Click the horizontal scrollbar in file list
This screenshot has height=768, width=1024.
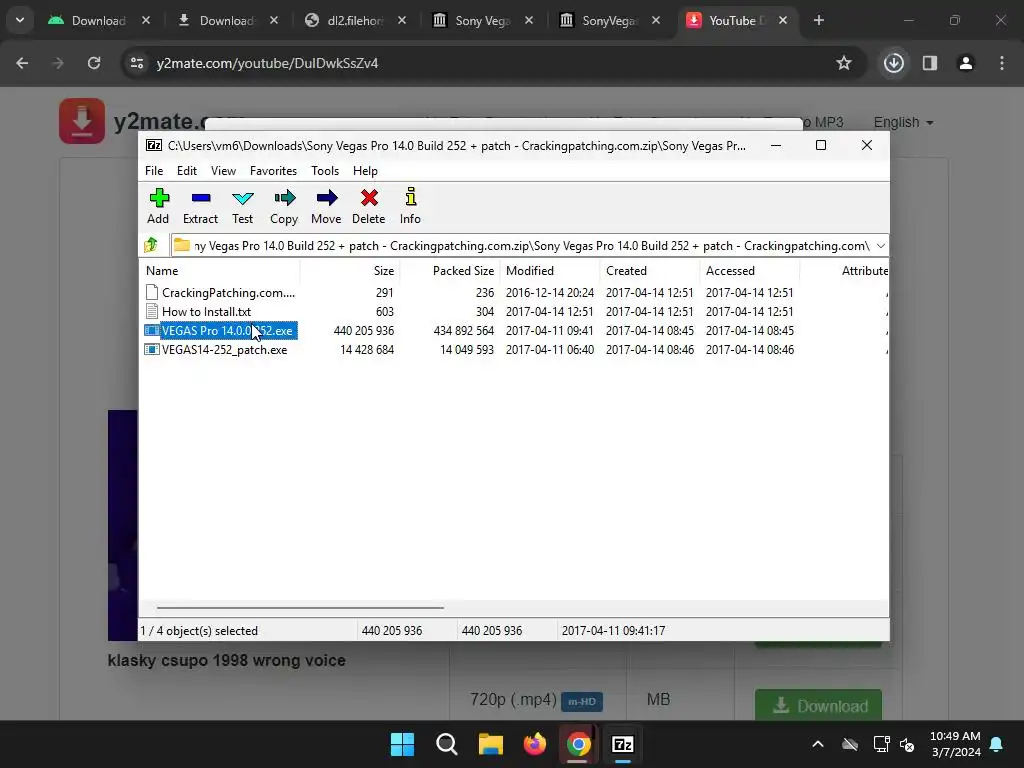[x=300, y=607]
